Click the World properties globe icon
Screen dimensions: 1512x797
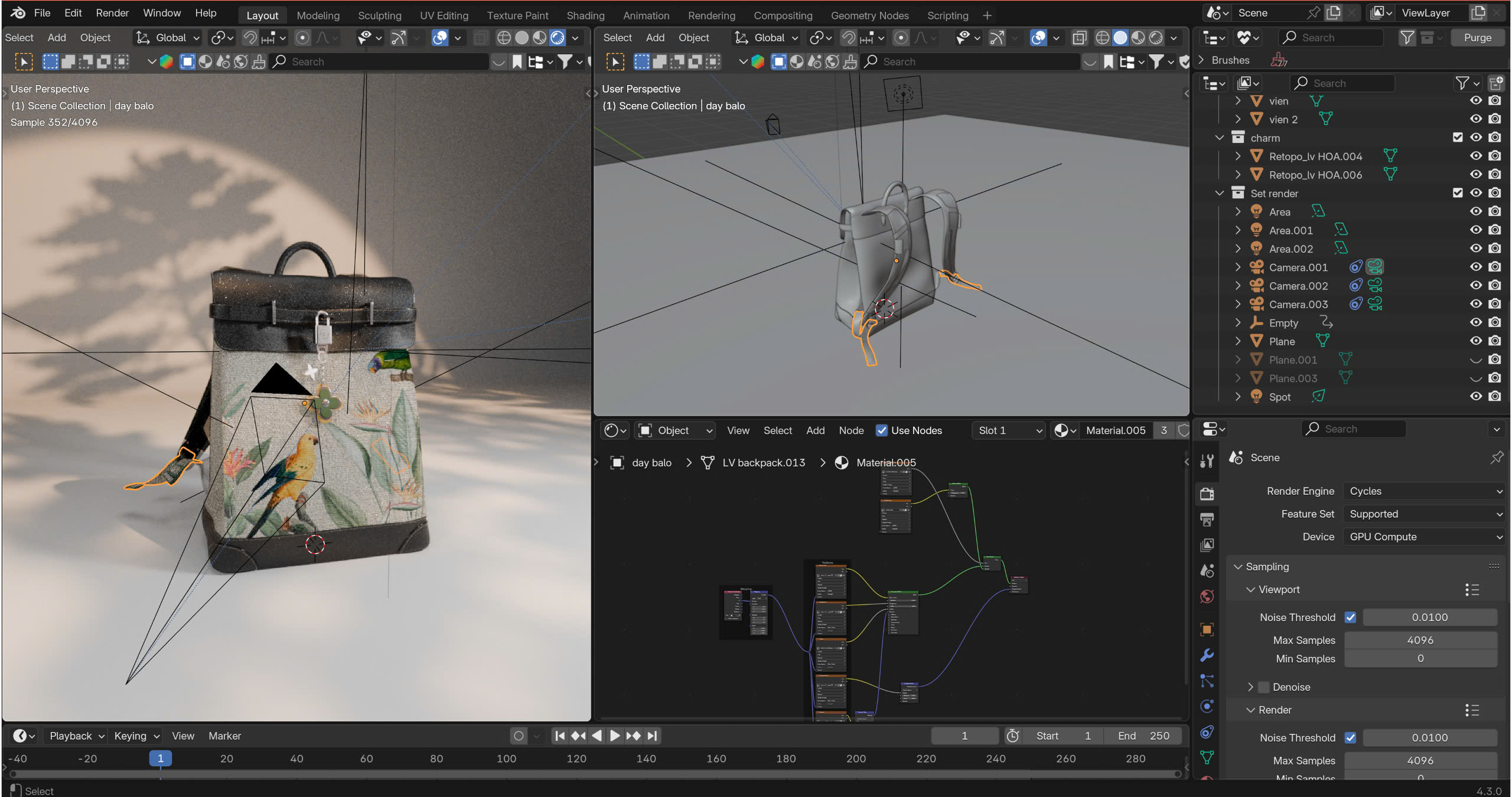(x=1207, y=596)
